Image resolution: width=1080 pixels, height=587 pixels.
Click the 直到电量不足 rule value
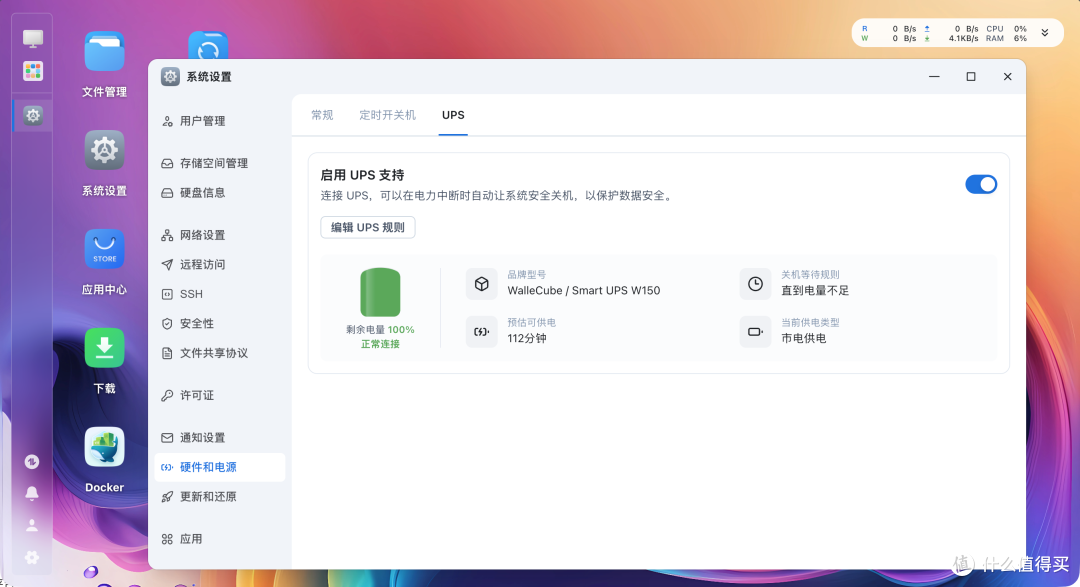tap(815, 291)
